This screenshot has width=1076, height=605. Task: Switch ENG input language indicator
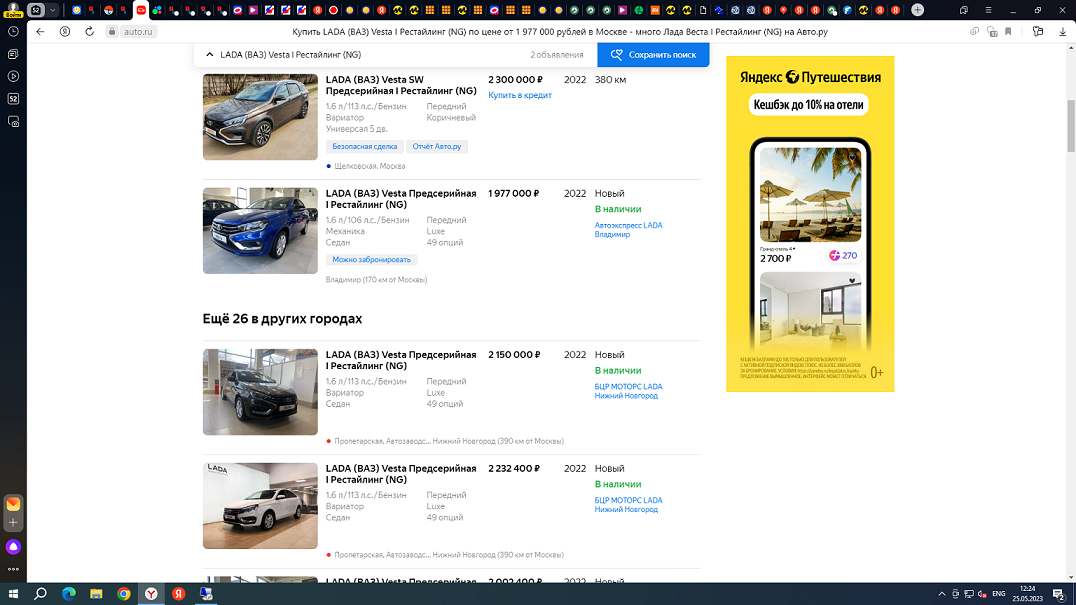(x=998, y=594)
